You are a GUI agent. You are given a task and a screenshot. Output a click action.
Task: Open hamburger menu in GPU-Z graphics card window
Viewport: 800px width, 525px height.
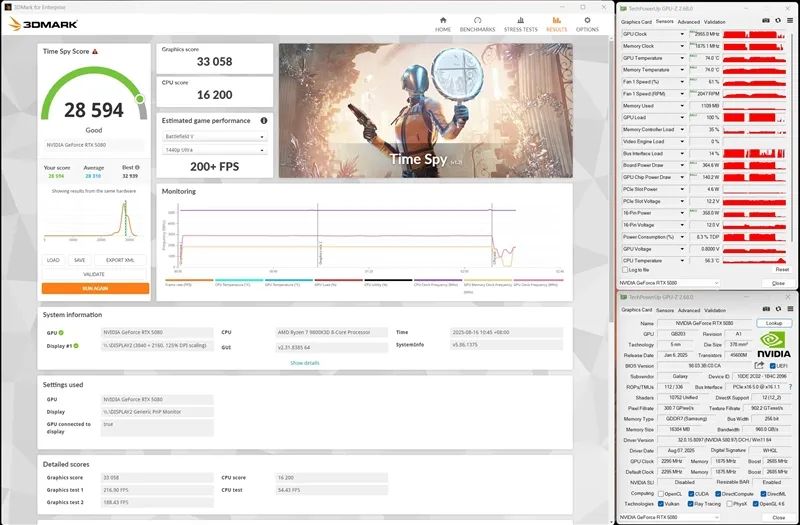[790, 309]
